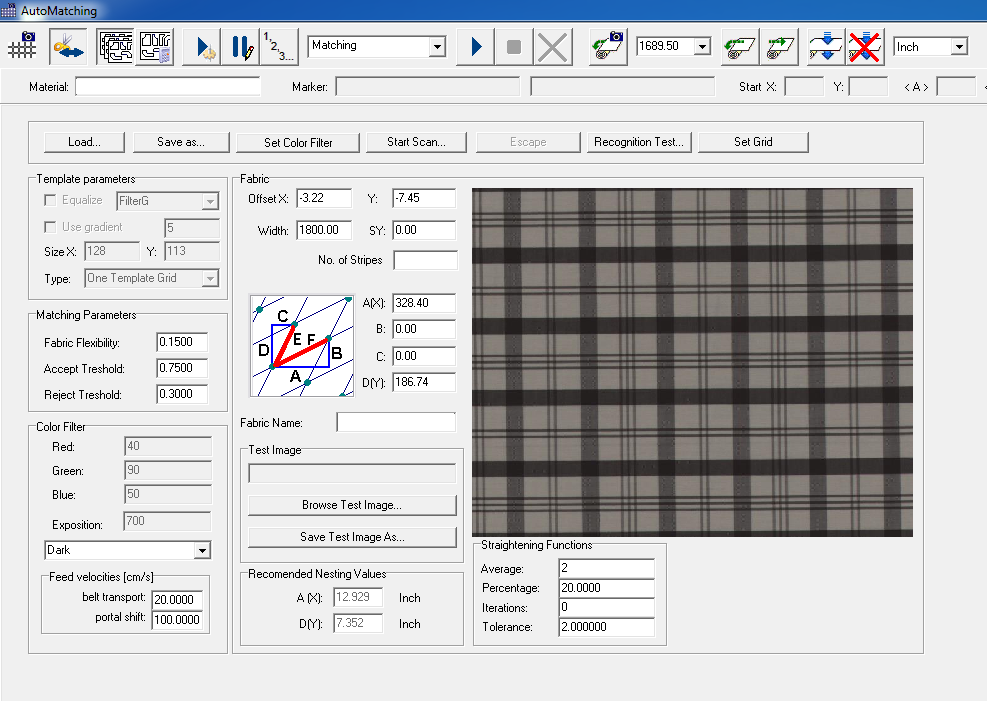Click the roller camera capture icon
The image size is (987, 701).
tap(606, 46)
